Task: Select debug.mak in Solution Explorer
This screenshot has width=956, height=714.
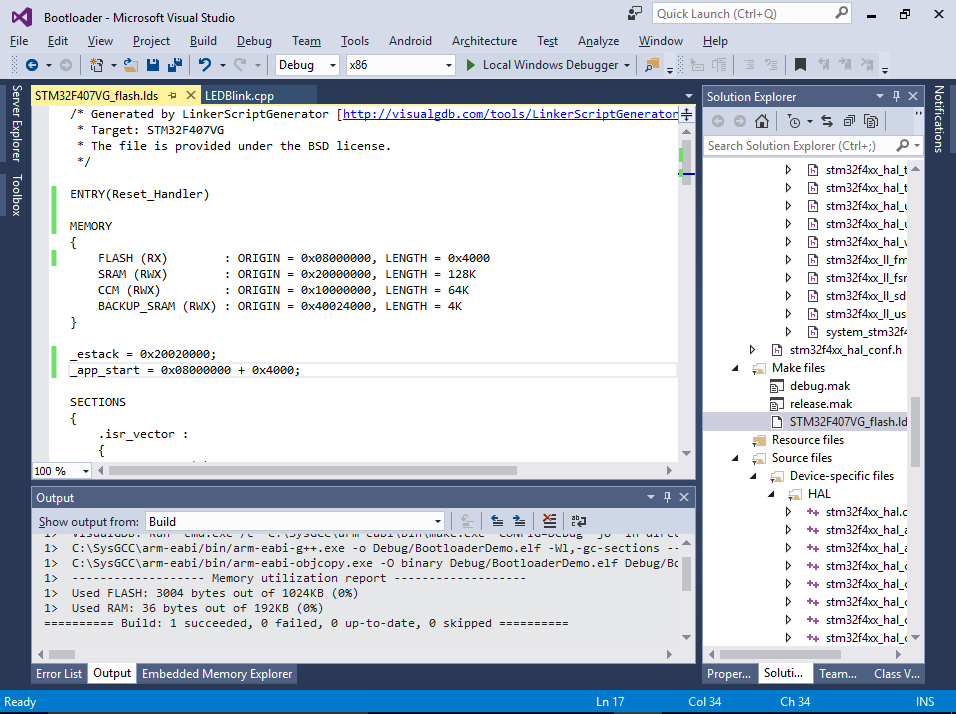Action: 819,386
